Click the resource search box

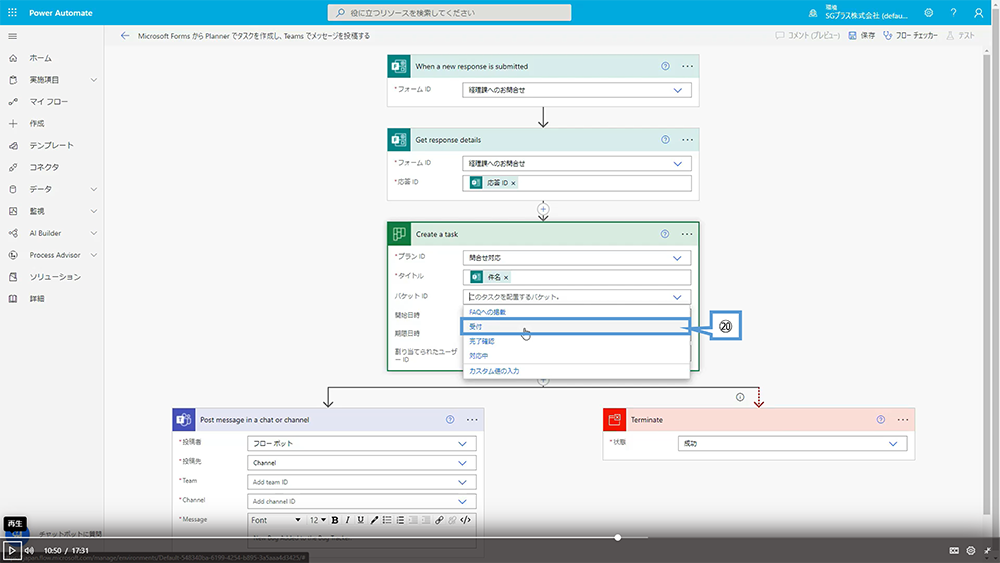(x=450, y=13)
